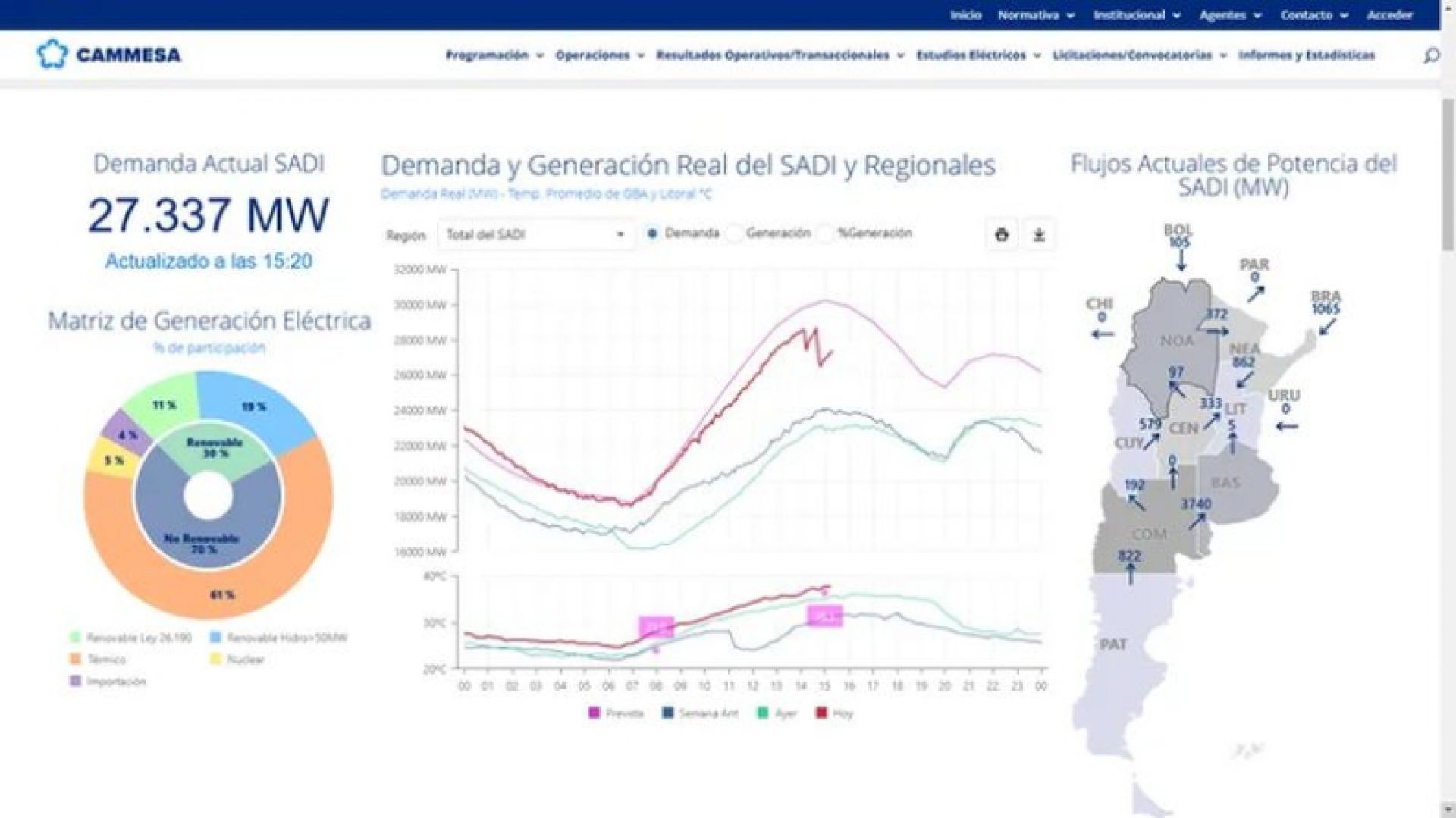Toggle the Hoy legend marker
This screenshot has height=818, width=1456.
coord(821,713)
